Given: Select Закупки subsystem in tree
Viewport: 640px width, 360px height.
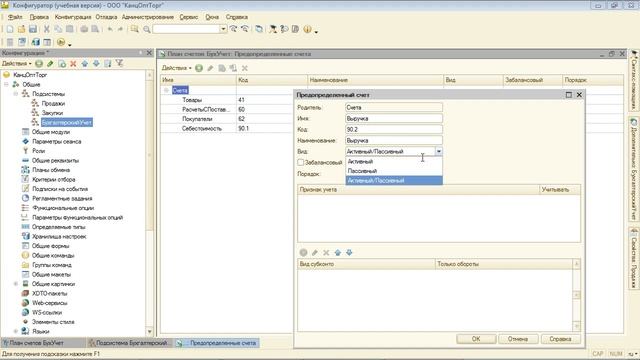Looking at the screenshot, I should [52, 113].
